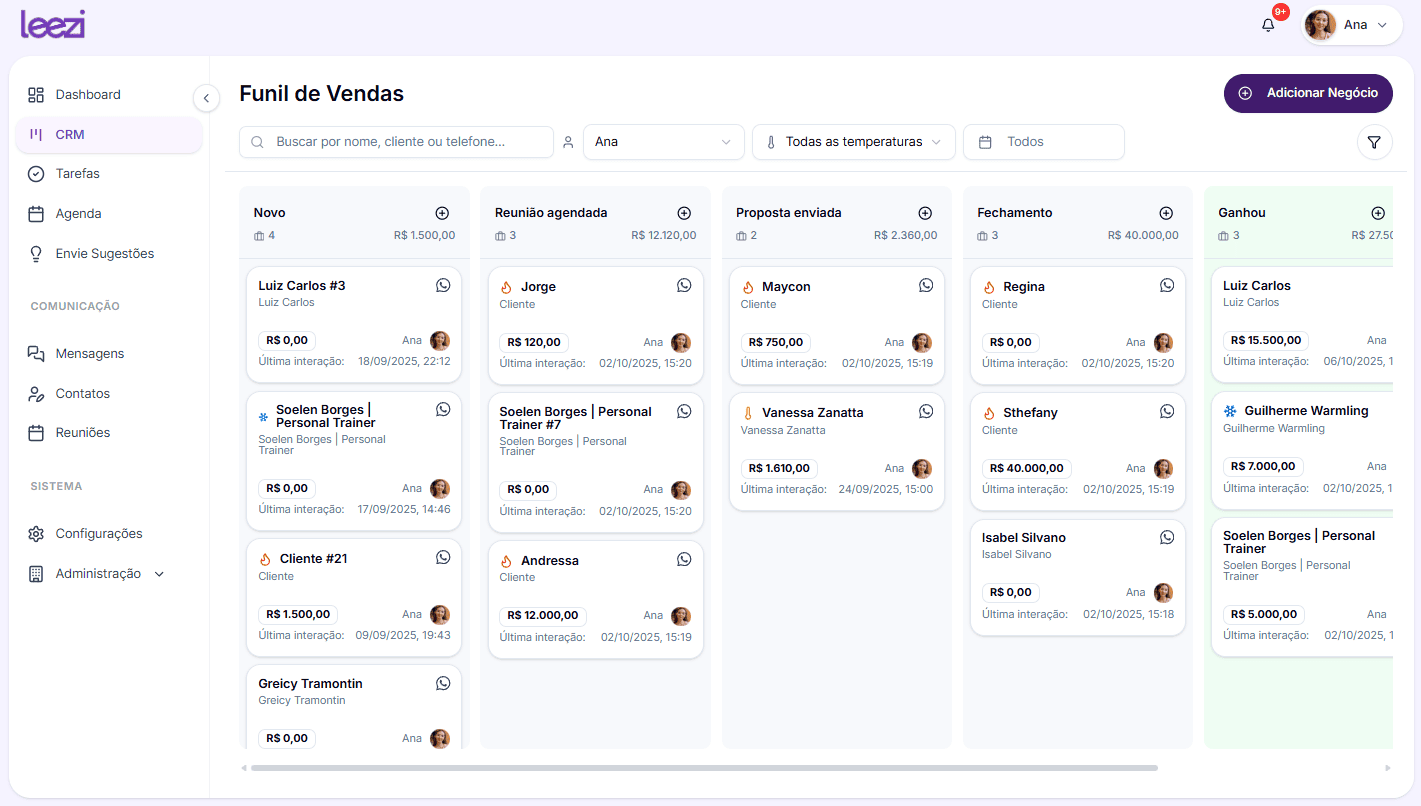Add deal to Novo column plus icon

(x=442, y=213)
